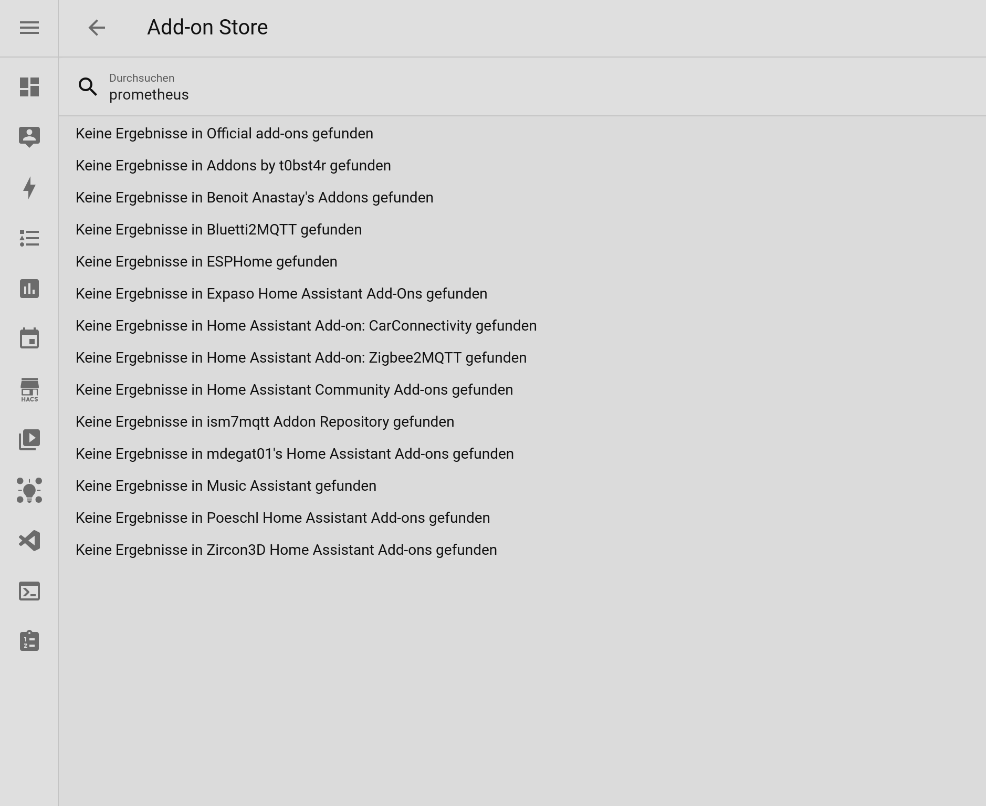986x806 pixels.
Task: Open the To-do clipboard list icon
Action: (x=29, y=641)
